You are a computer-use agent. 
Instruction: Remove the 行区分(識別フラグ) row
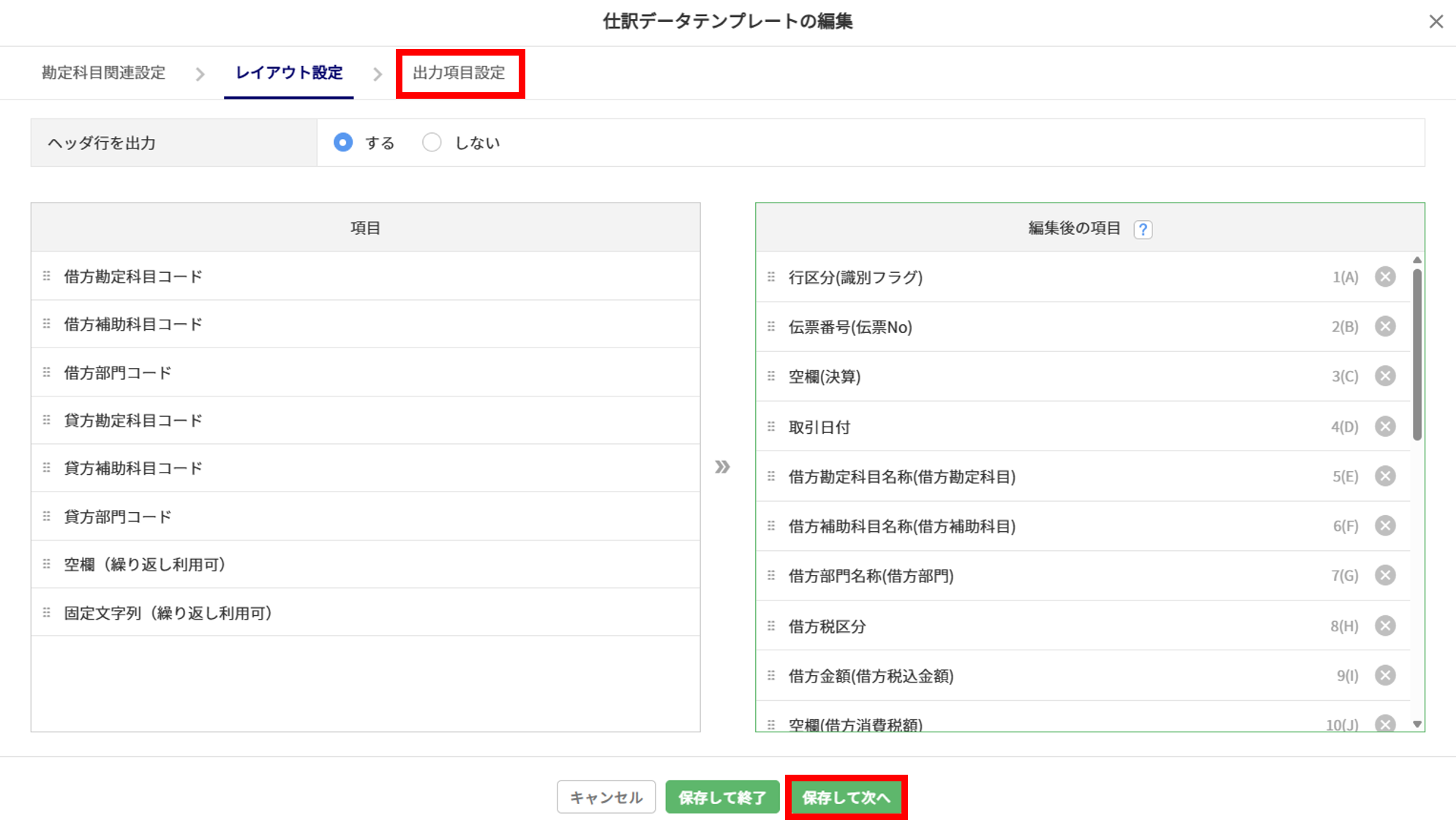(x=1384, y=277)
